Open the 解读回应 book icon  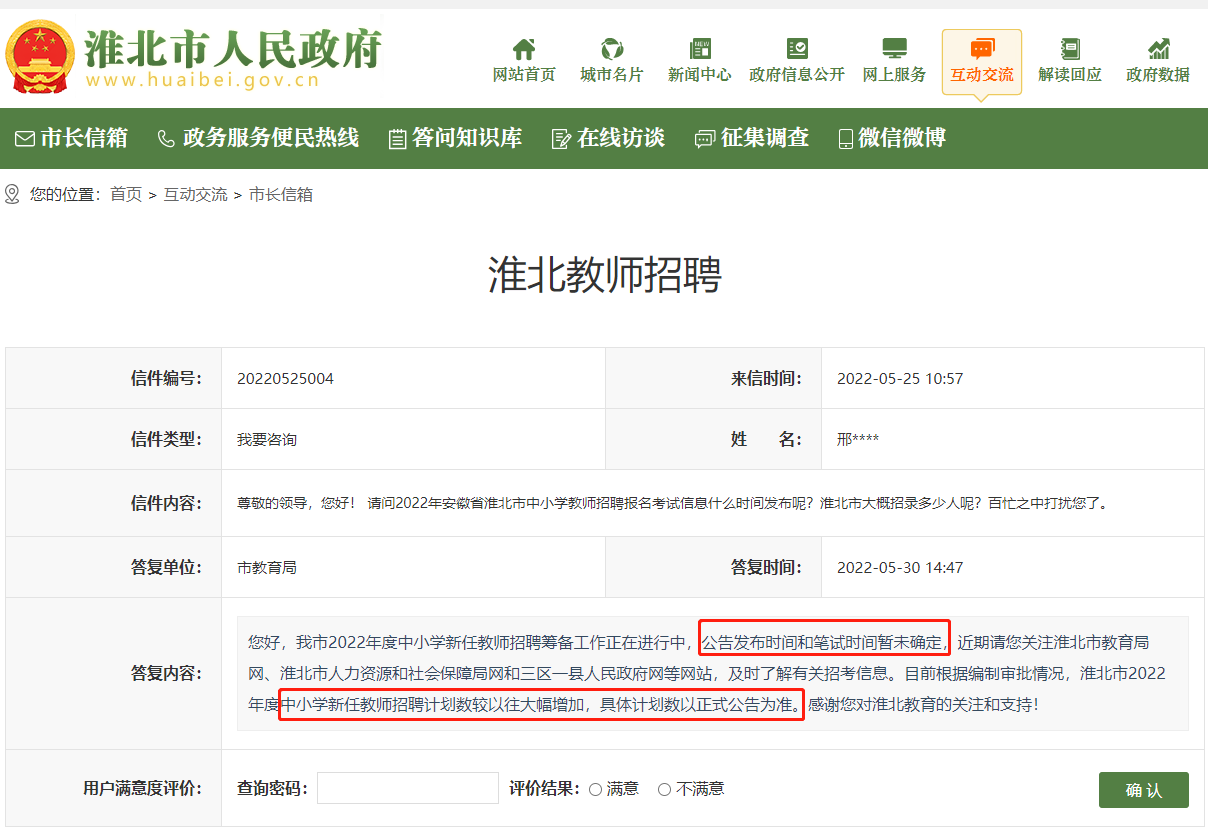coord(1069,49)
